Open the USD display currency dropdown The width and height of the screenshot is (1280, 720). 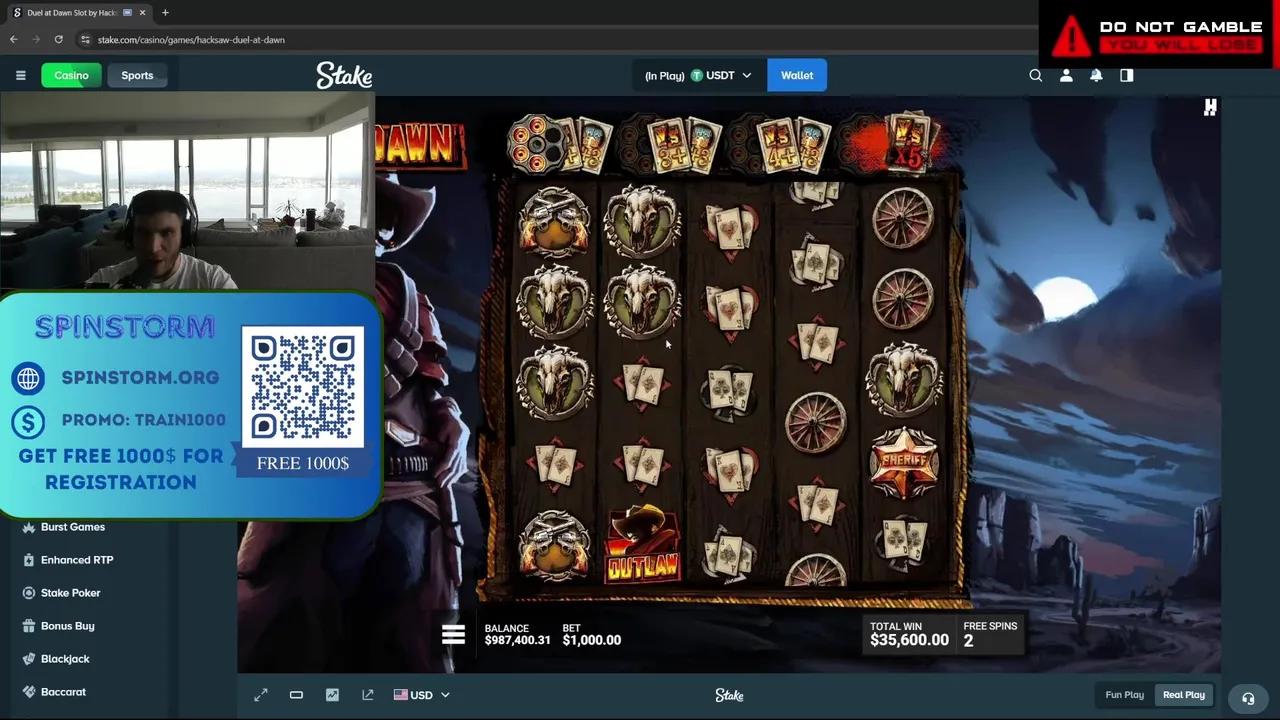pyautogui.click(x=421, y=695)
